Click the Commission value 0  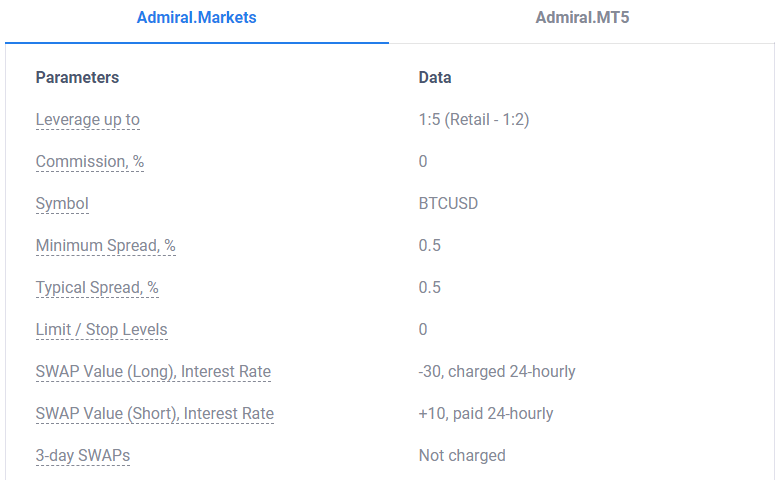(x=423, y=161)
